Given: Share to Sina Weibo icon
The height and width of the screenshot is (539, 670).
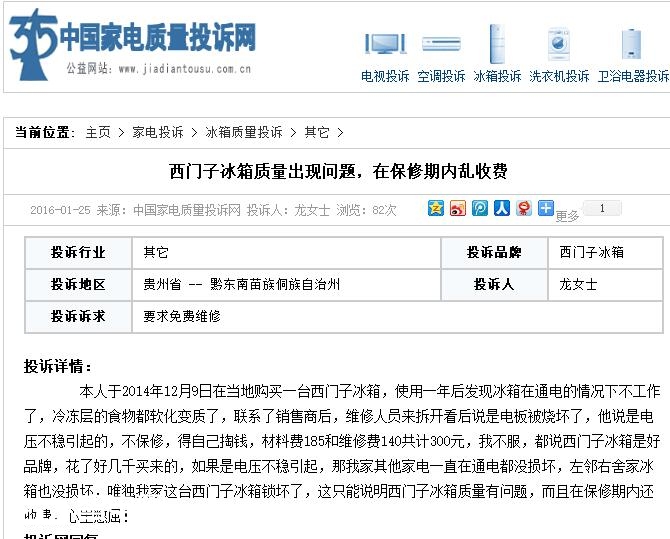Looking at the screenshot, I should [x=458, y=208].
